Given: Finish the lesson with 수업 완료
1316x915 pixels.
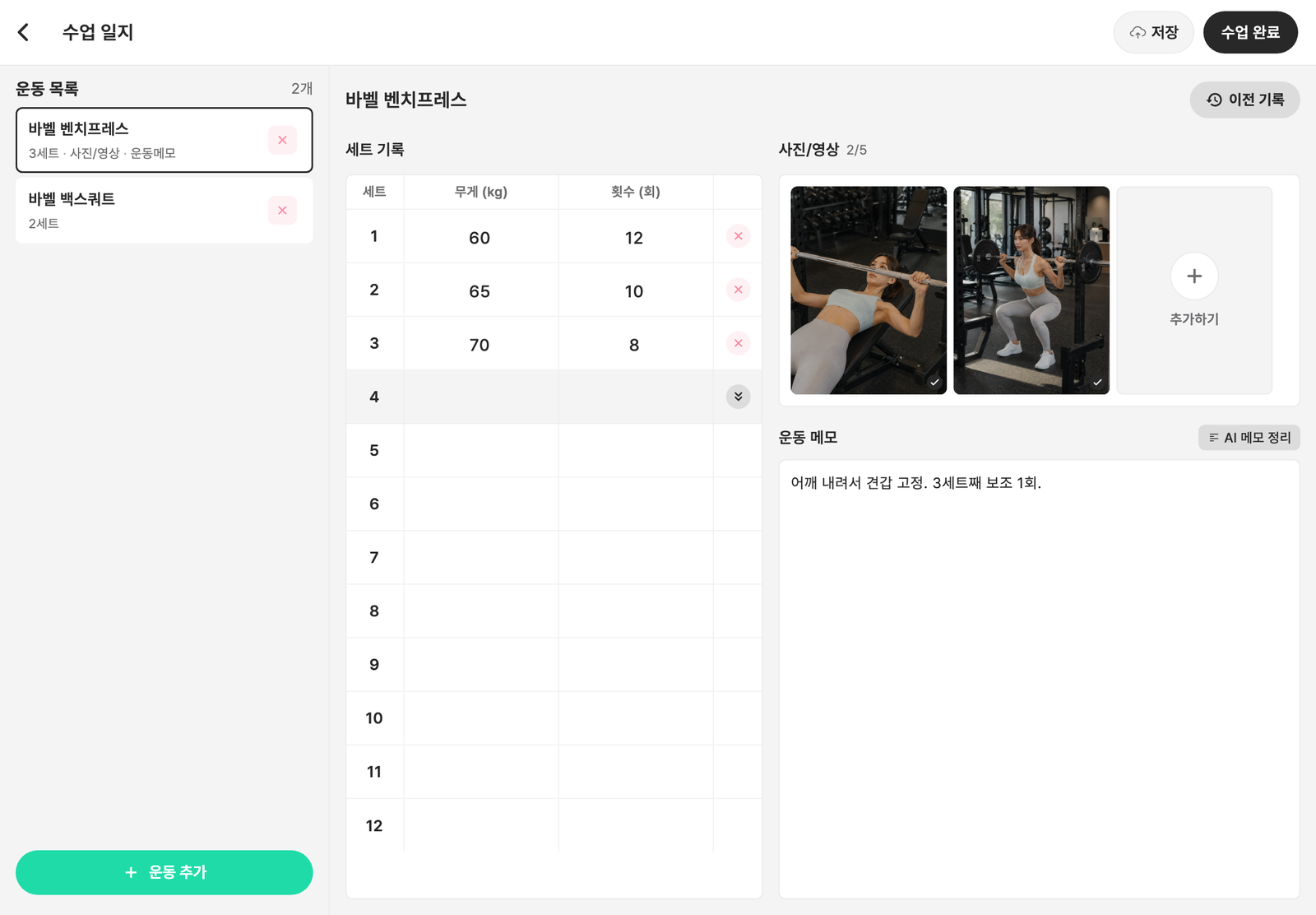Looking at the screenshot, I should click(1250, 32).
